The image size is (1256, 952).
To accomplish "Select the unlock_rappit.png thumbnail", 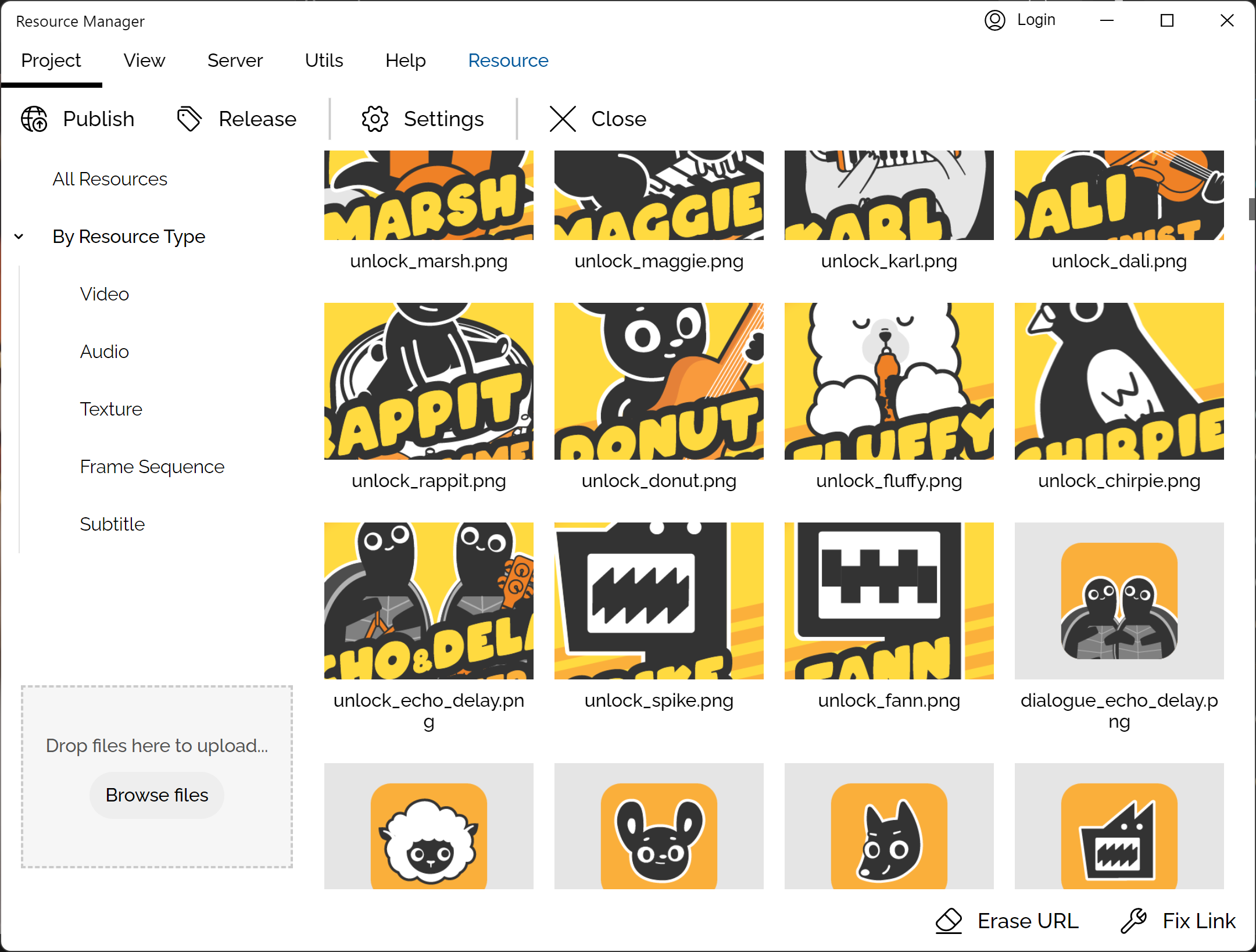I will [x=429, y=381].
